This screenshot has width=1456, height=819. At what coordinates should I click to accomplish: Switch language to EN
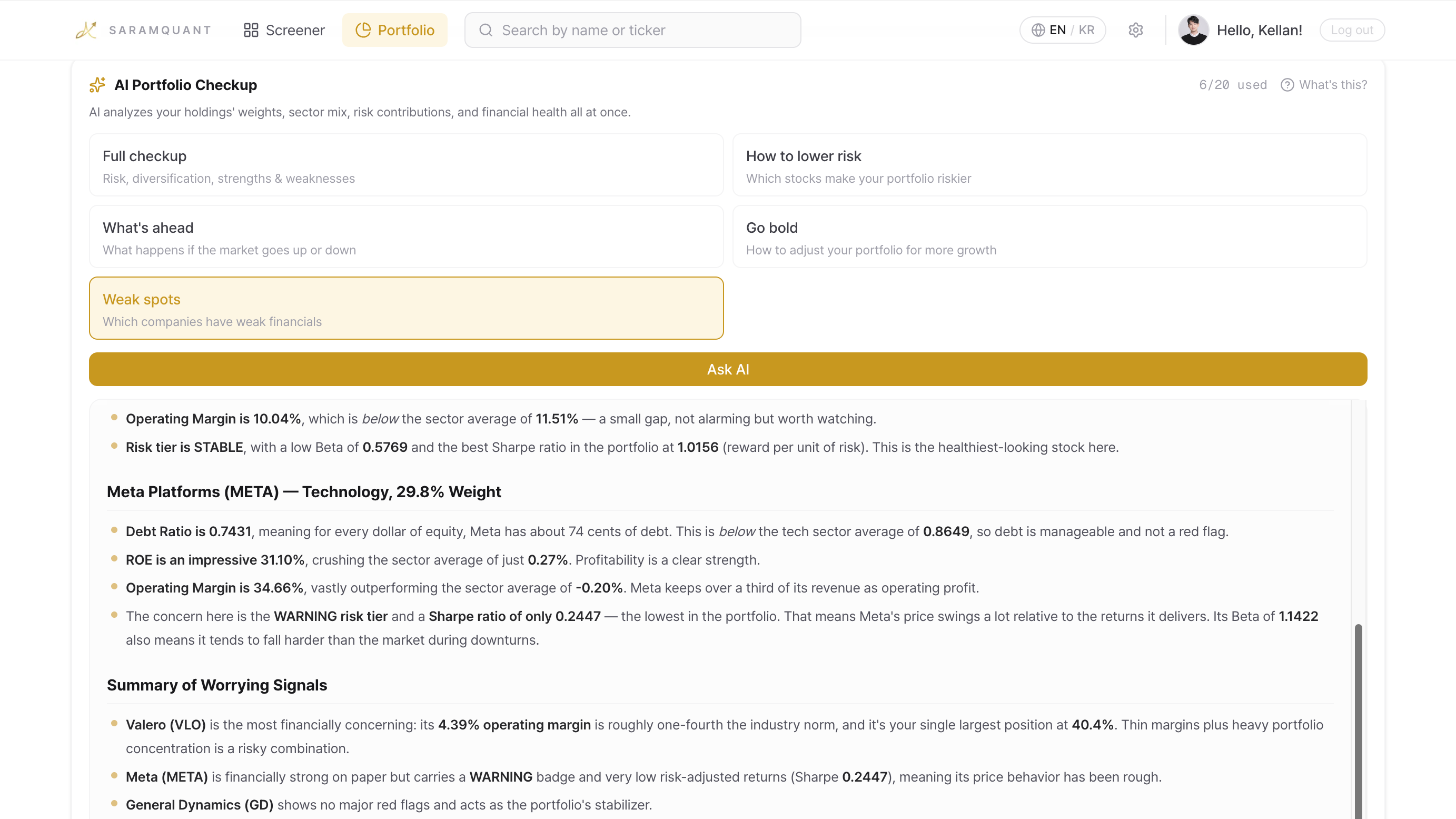click(x=1057, y=30)
